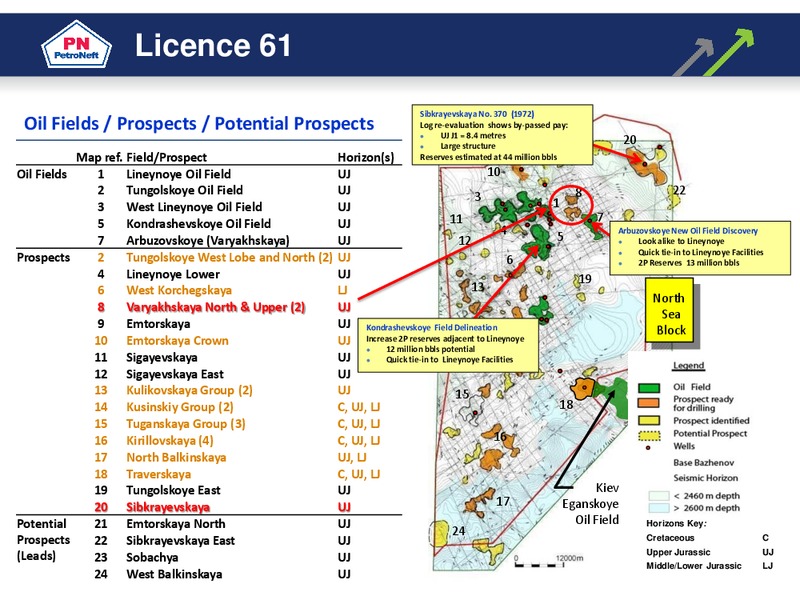Select the 'Tungolskoye Oil Field' row
This screenshot has width=800, height=600.
pyautogui.click(x=209, y=190)
